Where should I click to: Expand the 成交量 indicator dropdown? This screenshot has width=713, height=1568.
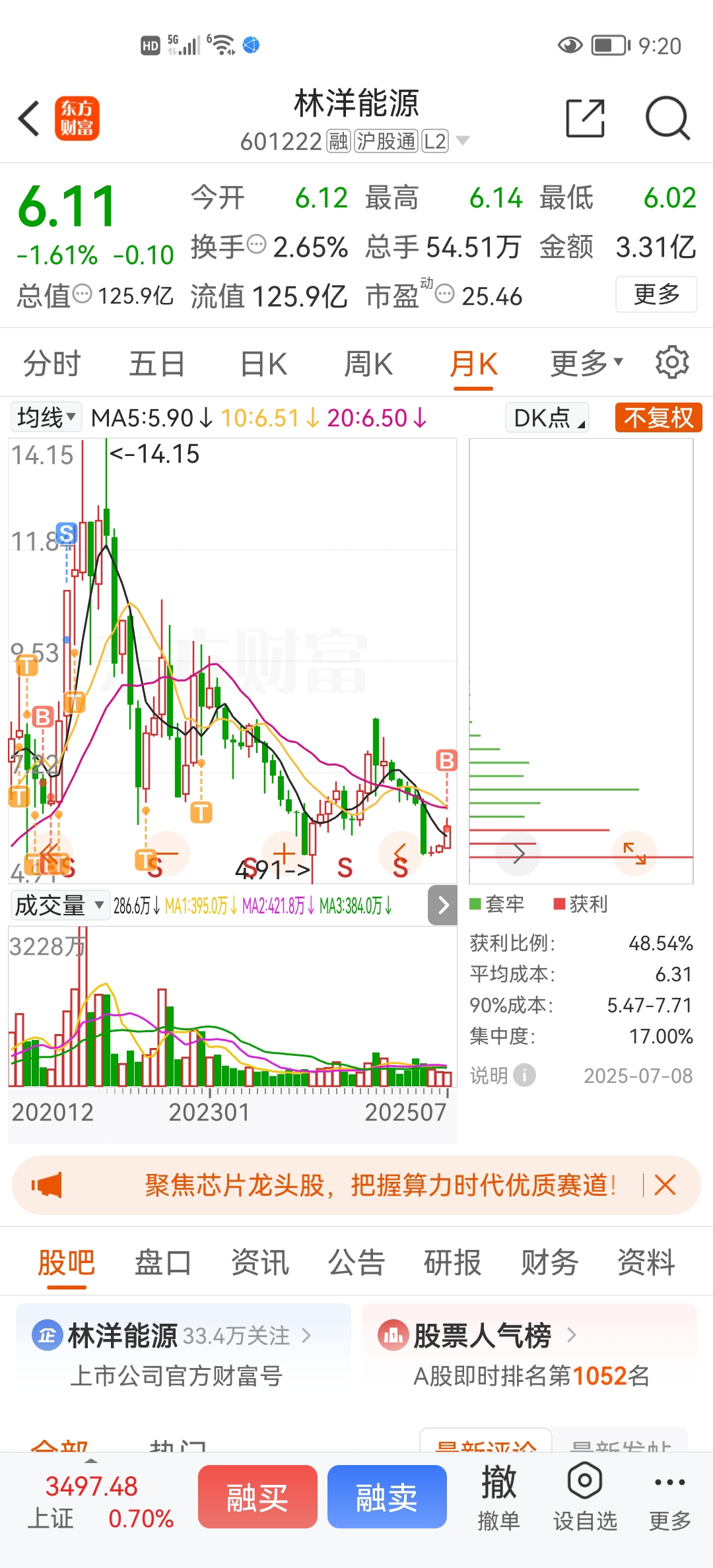point(59,905)
